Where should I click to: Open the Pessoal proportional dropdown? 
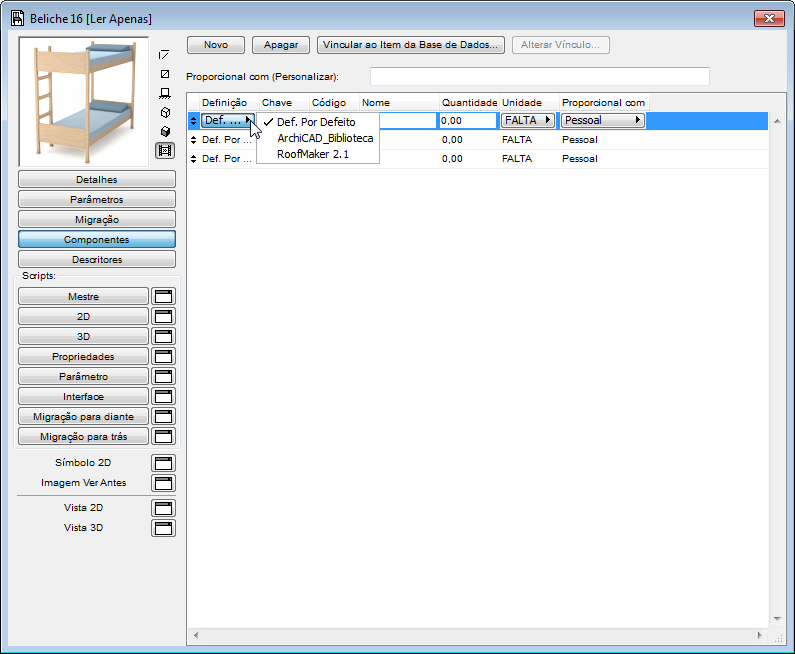[x=603, y=121]
